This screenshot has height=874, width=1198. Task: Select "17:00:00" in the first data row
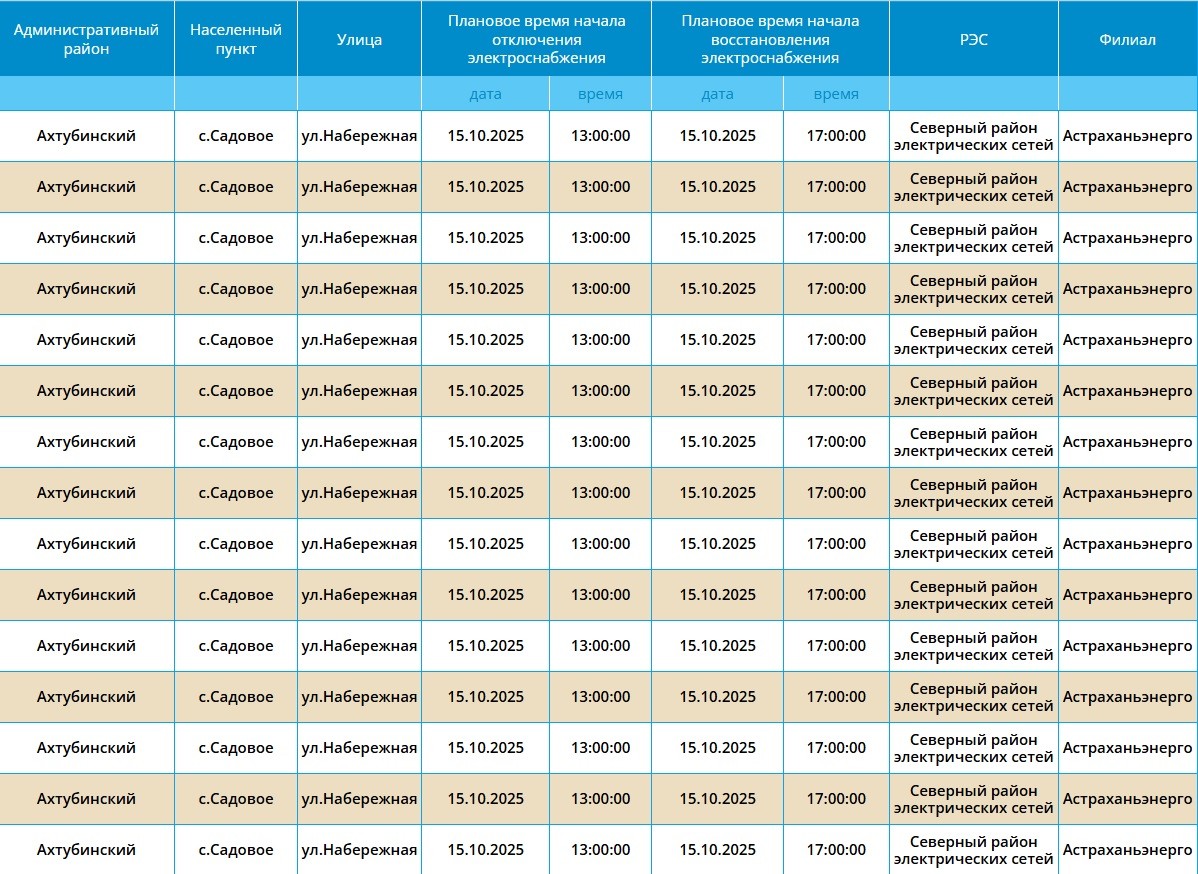836,136
